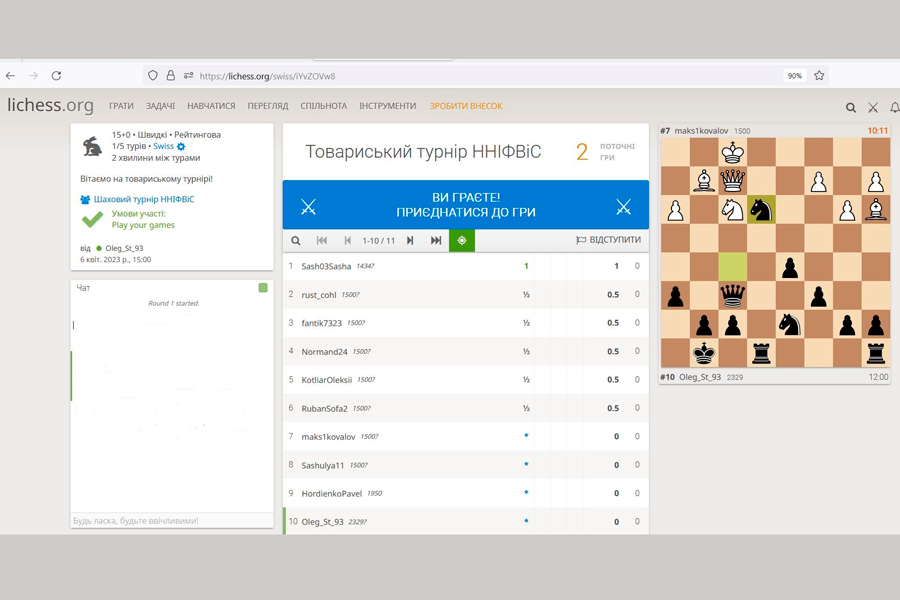900x600 pixels.
Task: Click the search players magnifier in standings toolbar
Action: [x=296, y=240]
